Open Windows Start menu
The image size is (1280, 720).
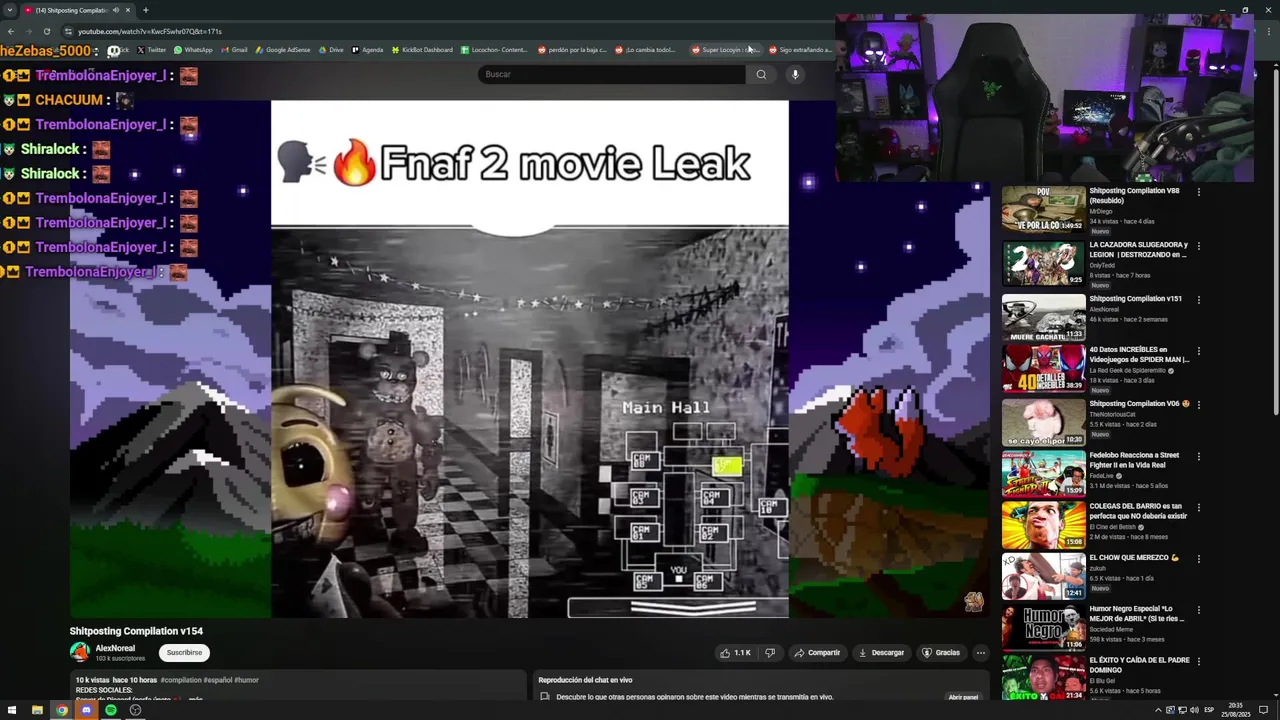pyautogui.click(x=12, y=710)
